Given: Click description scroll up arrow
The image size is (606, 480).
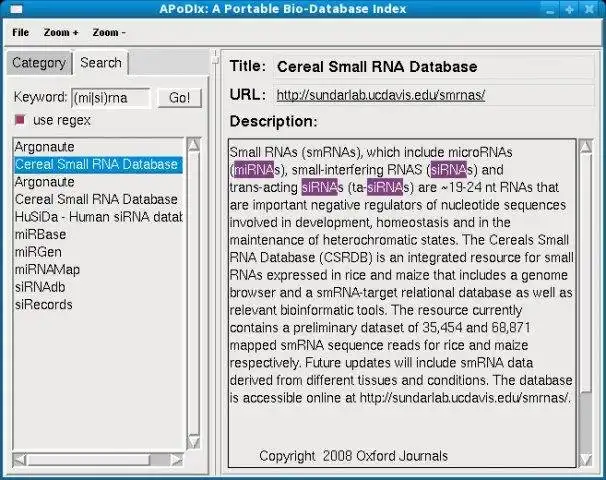Looking at the screenshot, I should (586, 146).
